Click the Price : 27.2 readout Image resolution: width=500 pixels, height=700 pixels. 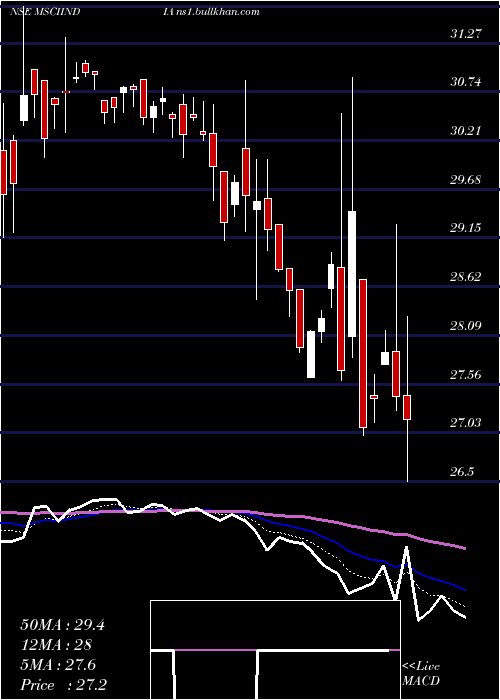63,685
